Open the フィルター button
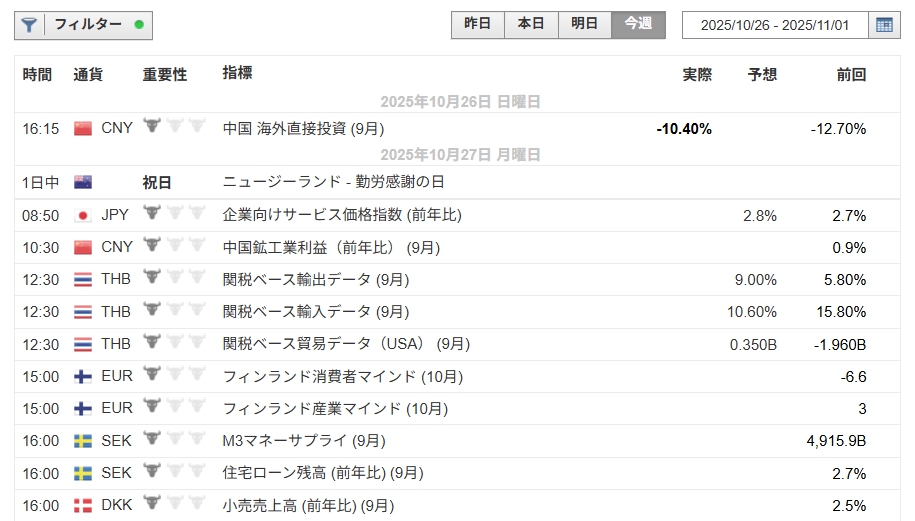915x521 pixels. click(x=85, y=25)
